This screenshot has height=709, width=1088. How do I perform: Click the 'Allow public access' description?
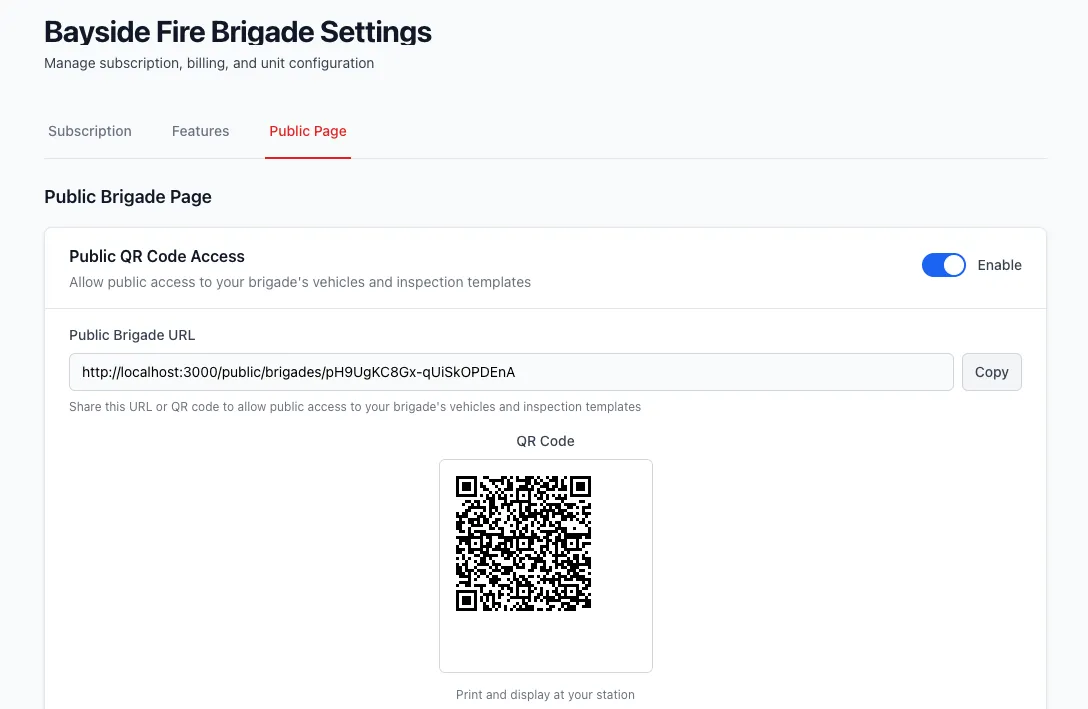pyautogui.click(x=300, y=282)
